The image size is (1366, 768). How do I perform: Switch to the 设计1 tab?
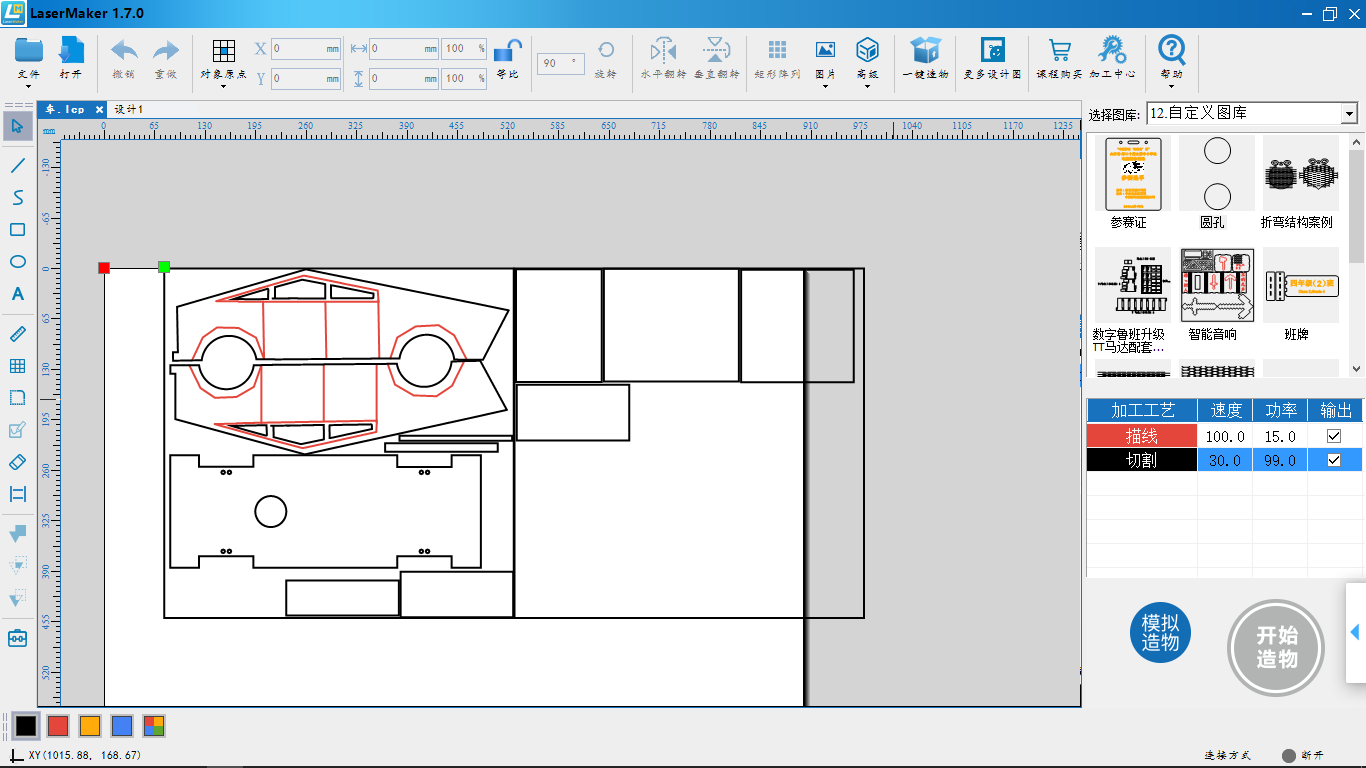pyautogui.click(x=128, y=109)
